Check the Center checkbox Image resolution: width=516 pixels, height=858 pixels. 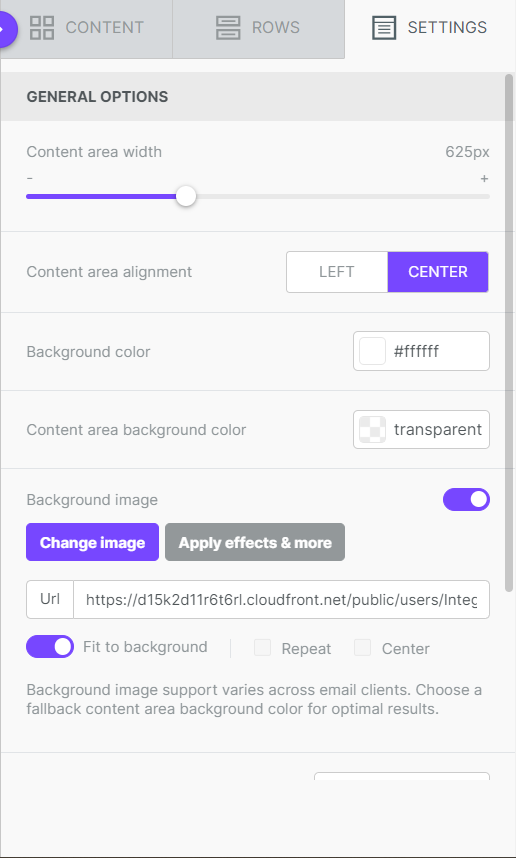[363, 648]
